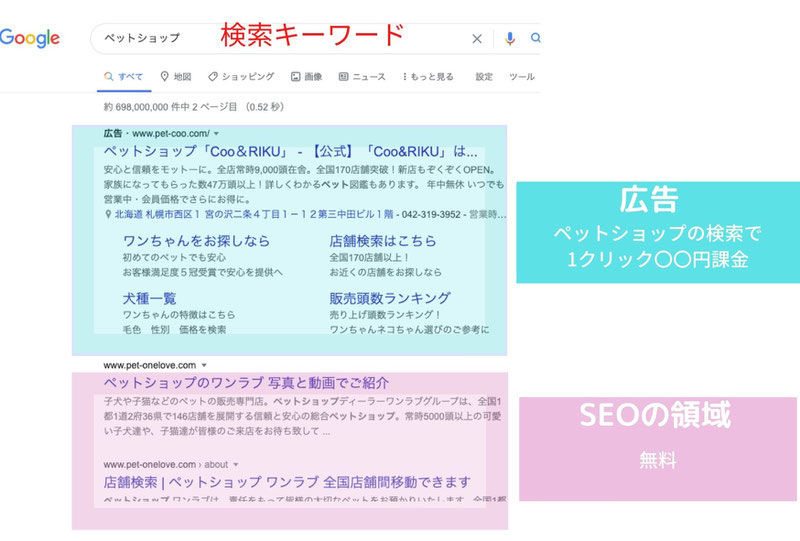Clear the search box with X icon
Screen dimensions: 800x541
pyautogui.click(x=477, y=39)
